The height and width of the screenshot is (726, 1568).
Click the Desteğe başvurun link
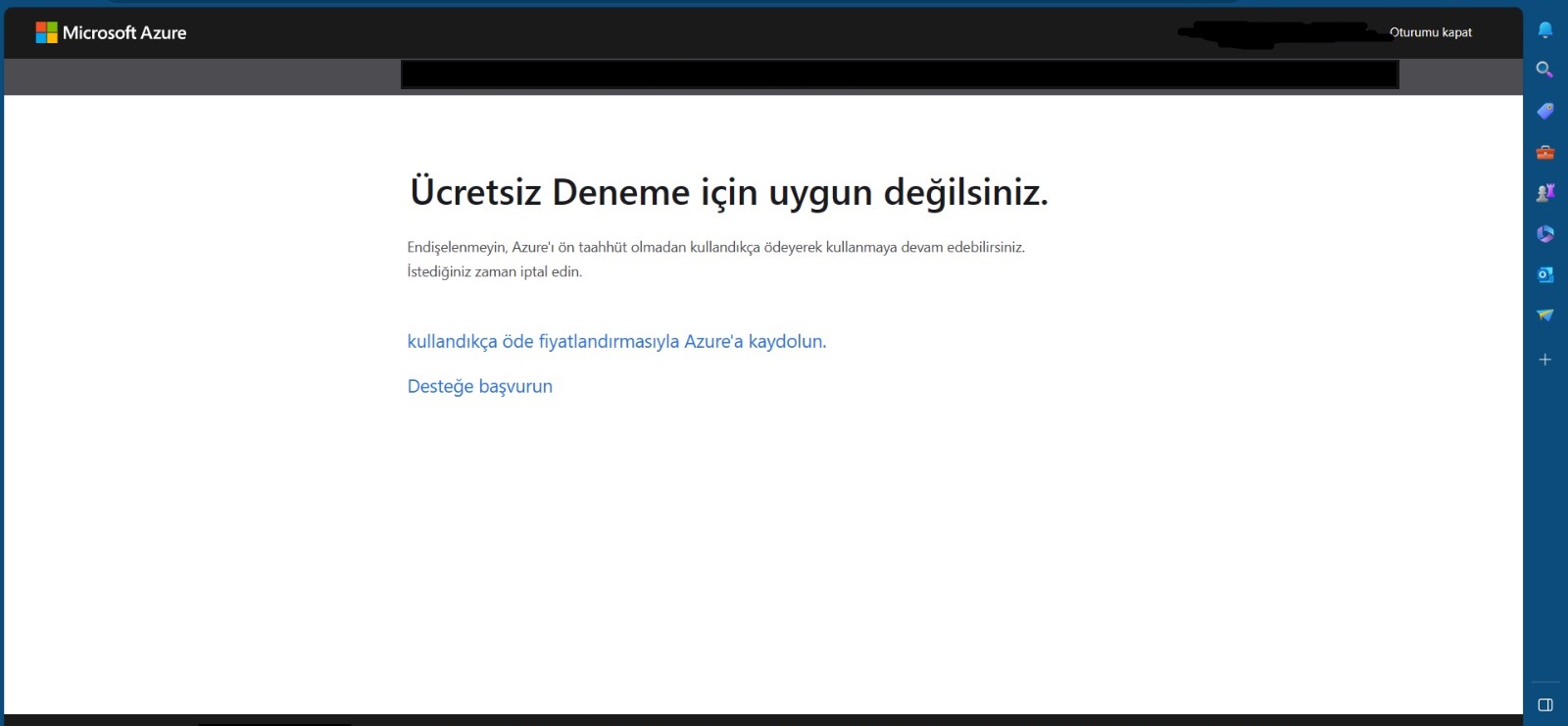tap(479, 386)
